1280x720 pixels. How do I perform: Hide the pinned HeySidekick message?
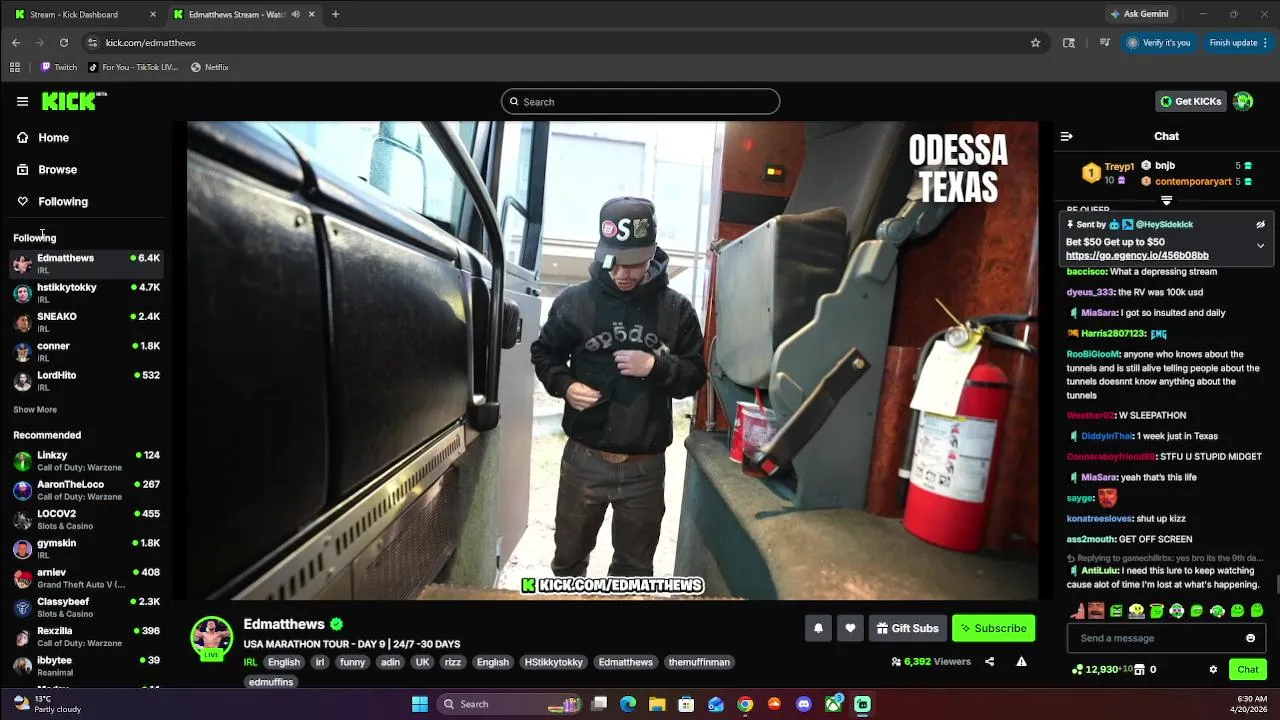1260,224
